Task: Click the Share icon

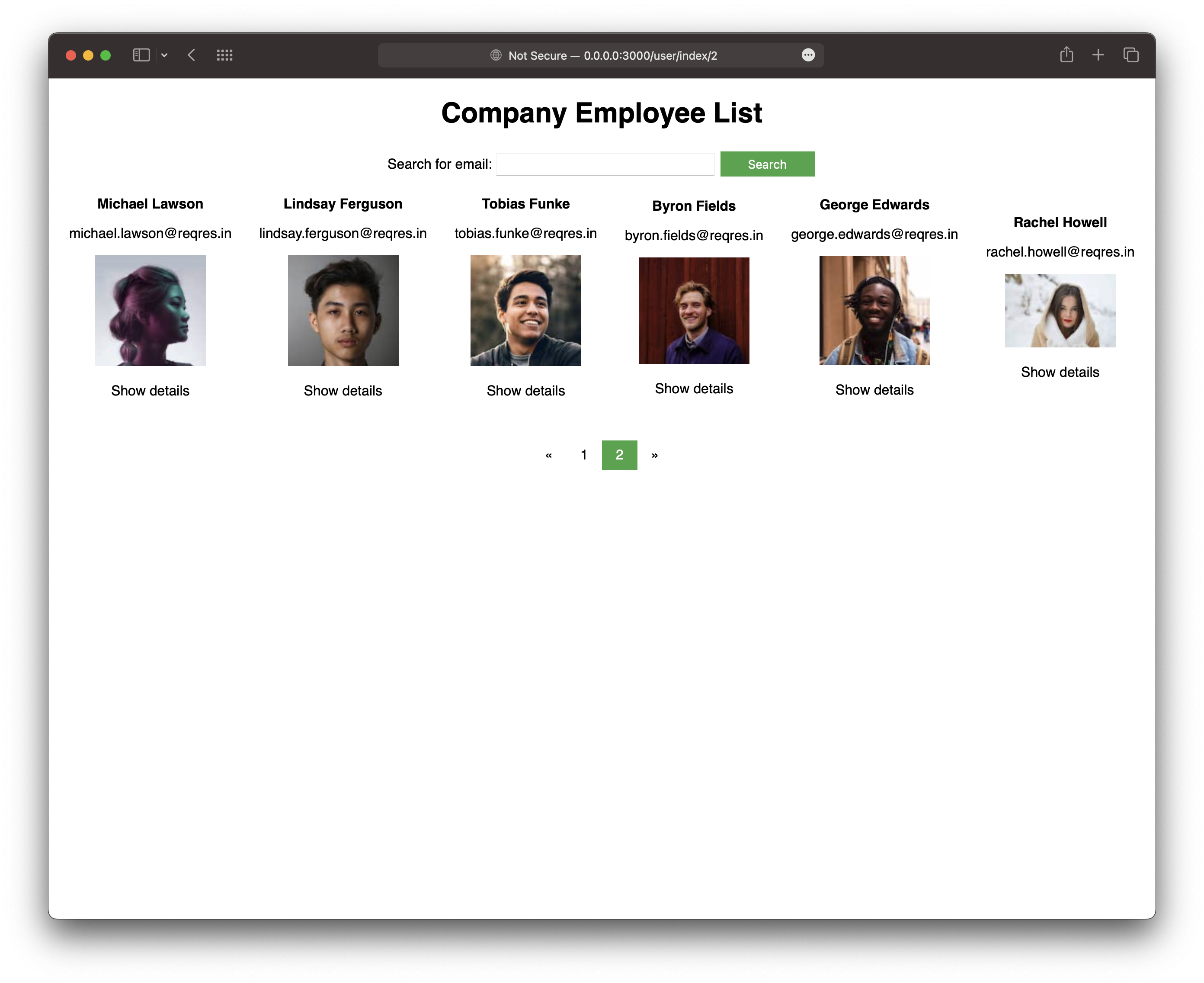Action: [x=1066, y=55]
